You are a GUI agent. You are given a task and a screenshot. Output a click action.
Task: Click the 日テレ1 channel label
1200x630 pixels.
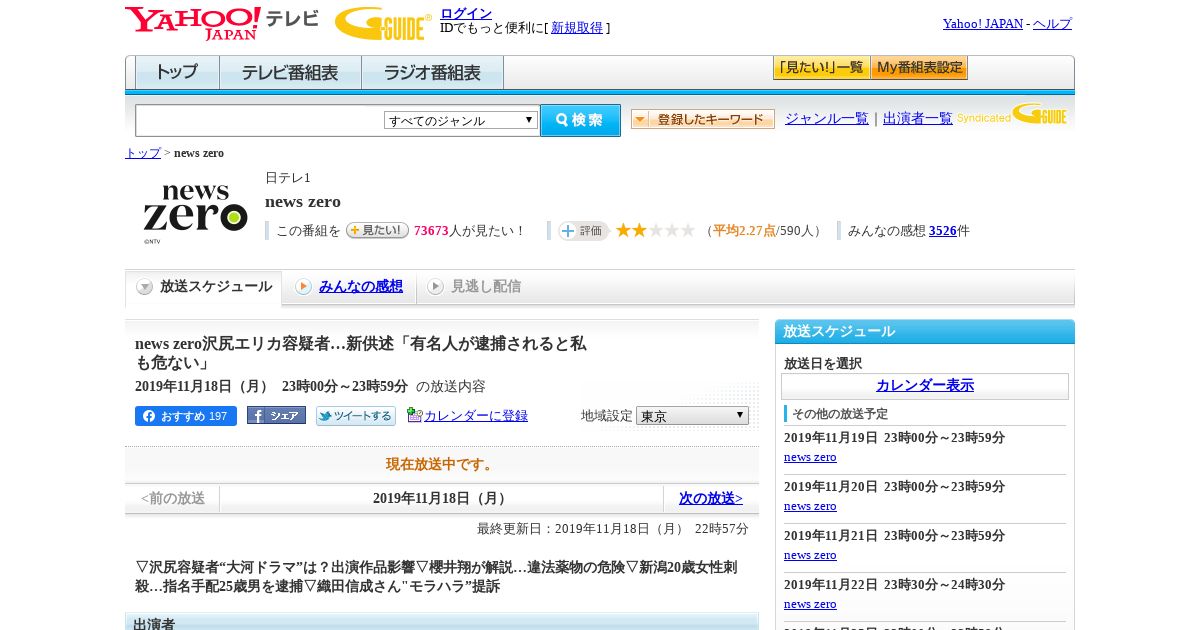288,178
